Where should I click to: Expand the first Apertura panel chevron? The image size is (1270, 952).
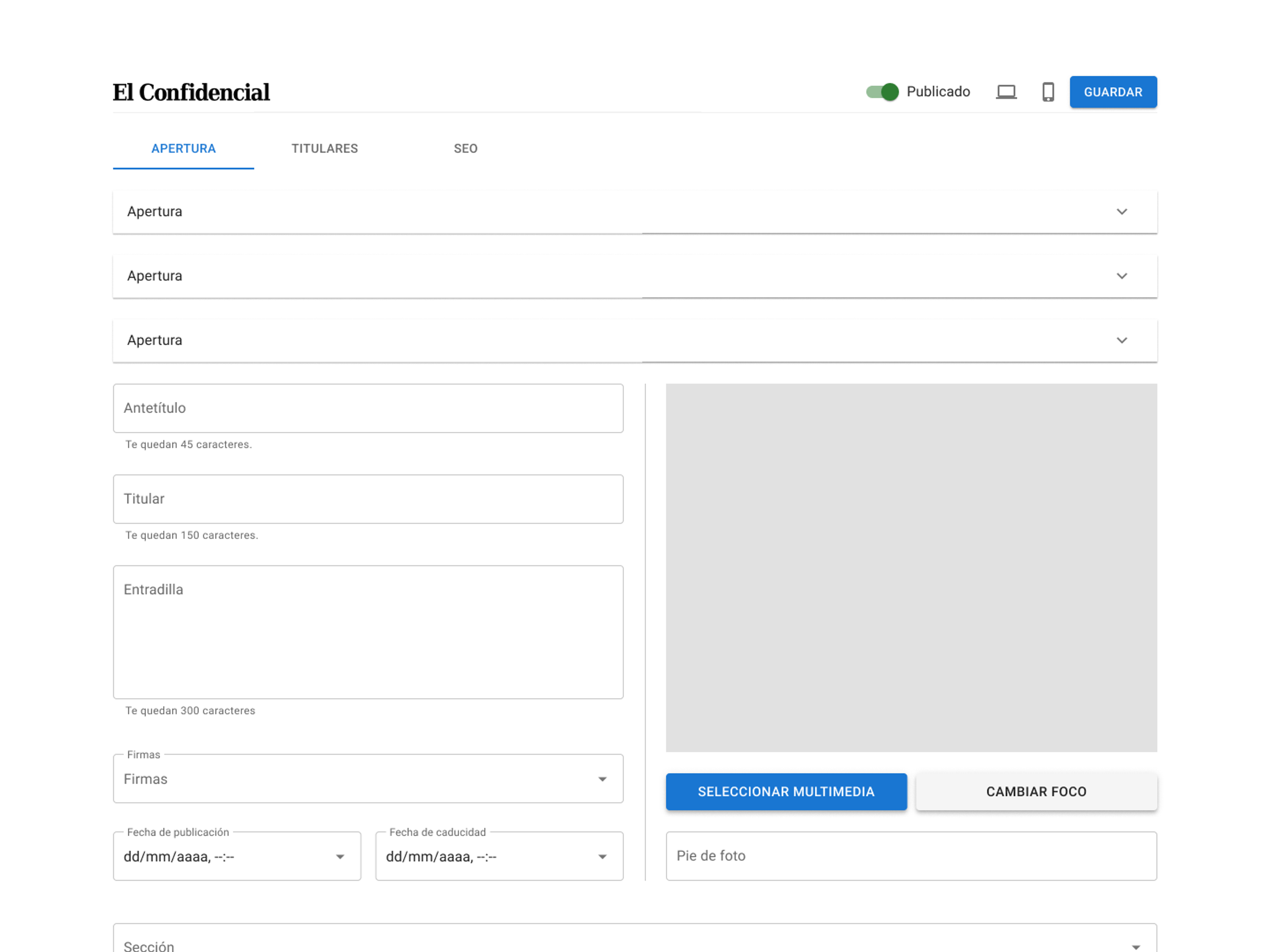(1121, 212)
